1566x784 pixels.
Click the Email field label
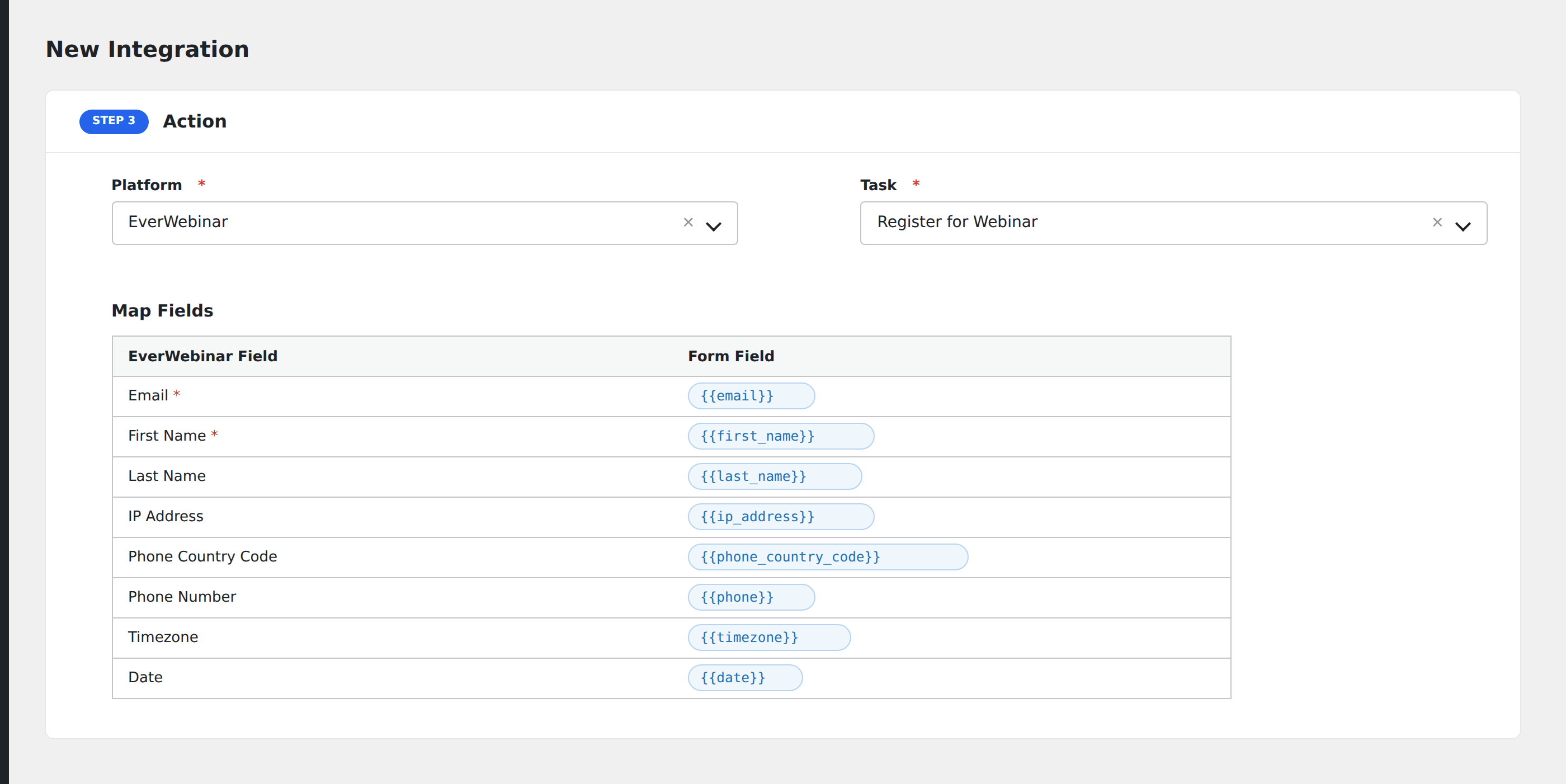pos(148,396)
